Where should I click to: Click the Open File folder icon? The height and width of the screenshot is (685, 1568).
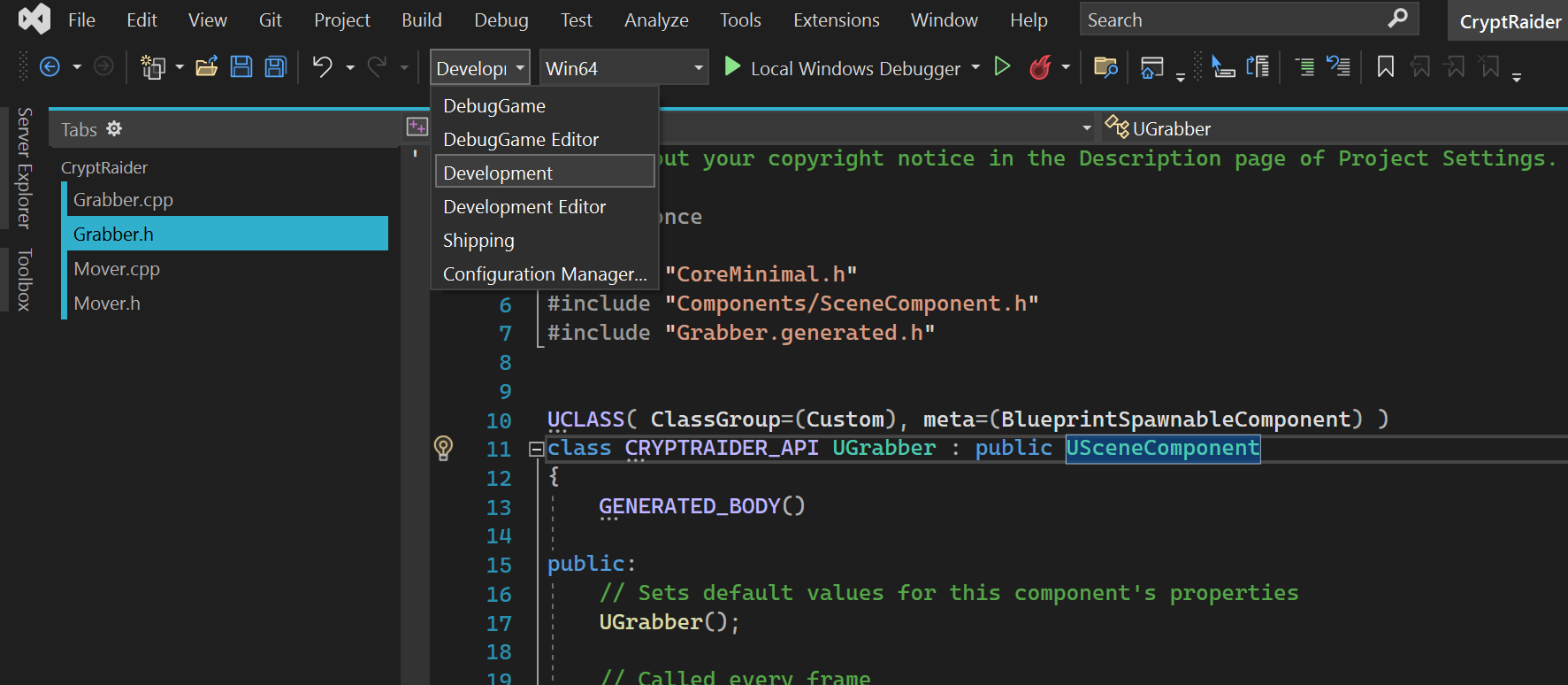coord(207,67)
